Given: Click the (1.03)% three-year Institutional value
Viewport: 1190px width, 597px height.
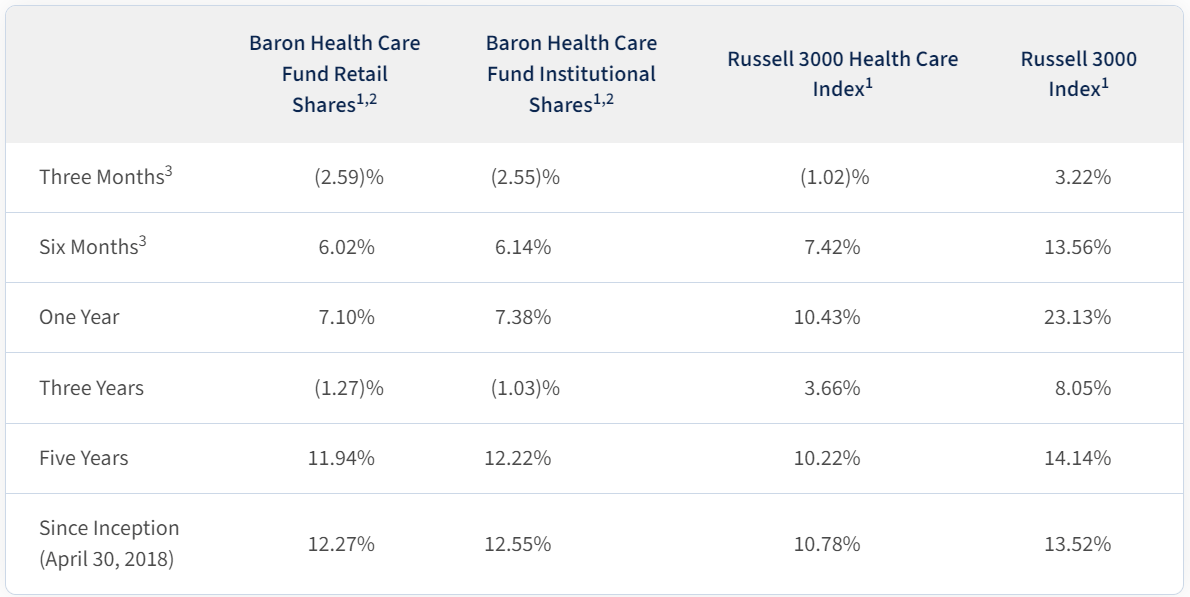Looking at the screenshot, I should coord(524,388).
